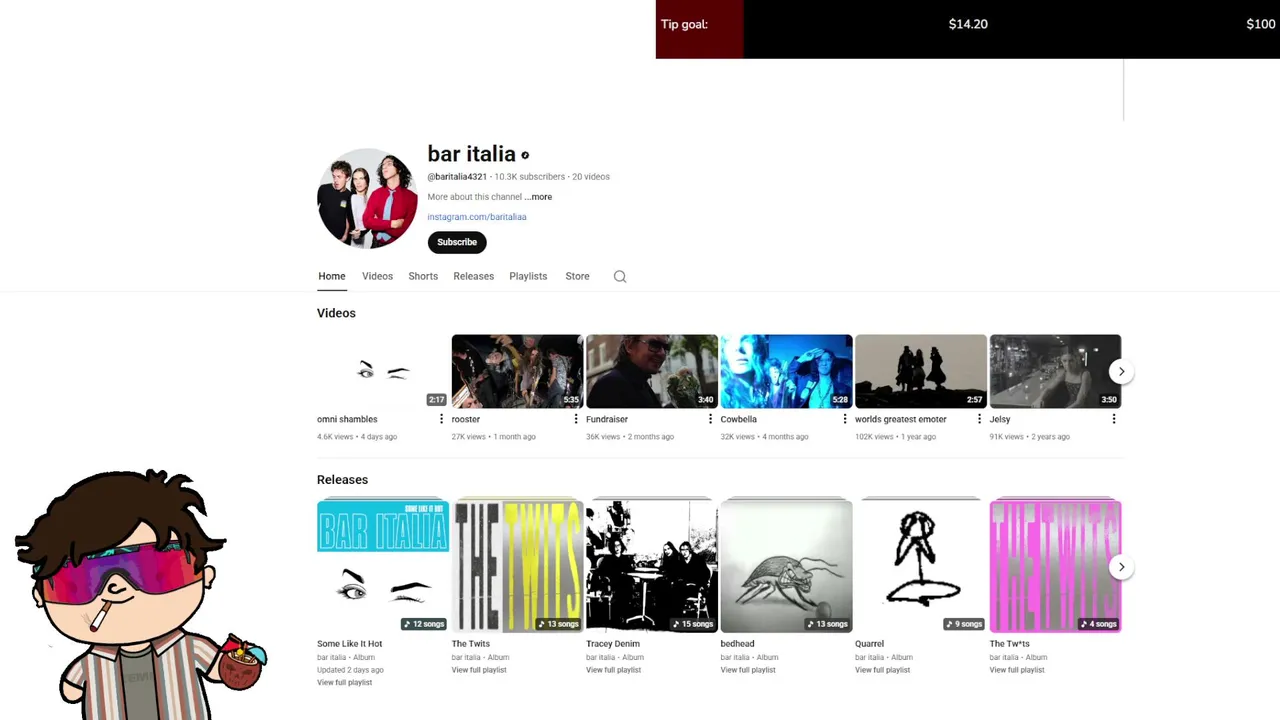Click the Quarrel album title
The height and width of the screenshot is (720, 1280).
click(869, 644)
